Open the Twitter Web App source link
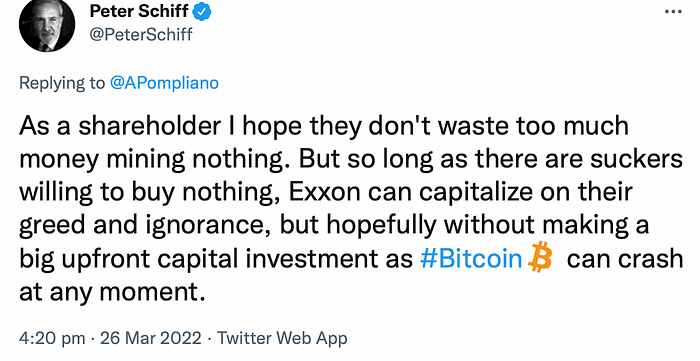This screenshot has width=700, height=361. coord(282,339)
